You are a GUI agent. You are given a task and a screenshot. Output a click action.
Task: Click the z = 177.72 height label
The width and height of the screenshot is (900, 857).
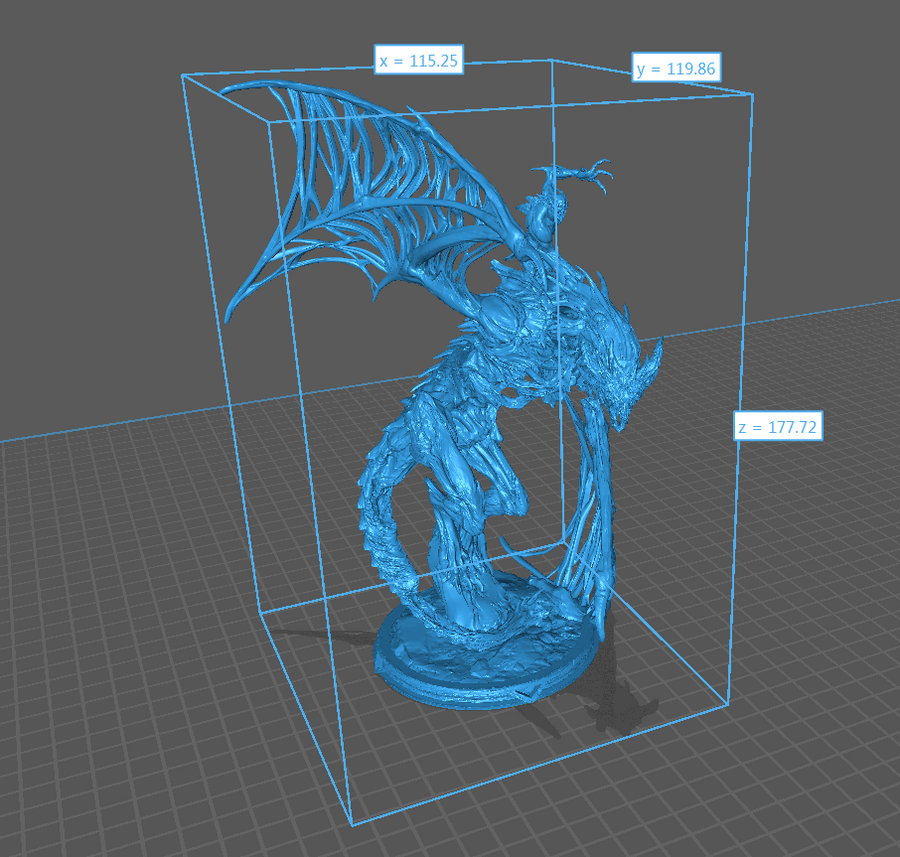pyautogui.click(x=778, y=427)
